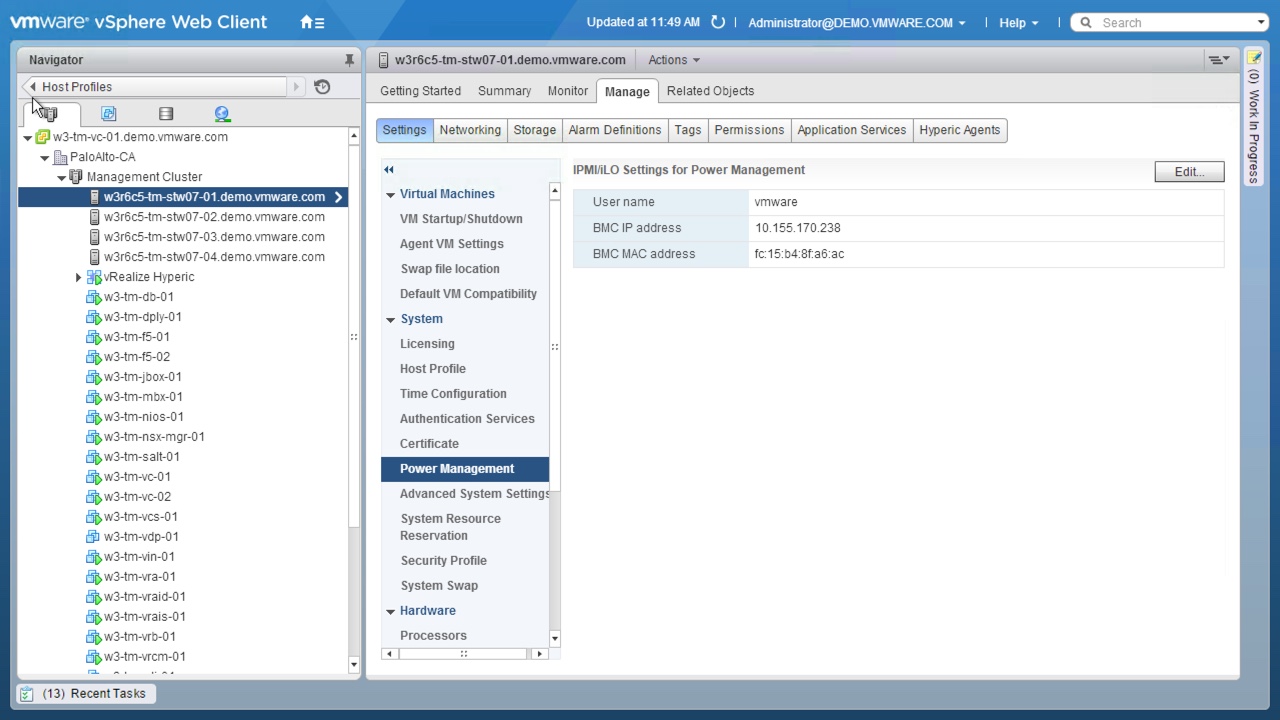Switch to VMs and Templates inventory tab
This screenshot has height=720, width=1280.
(108, 114)
